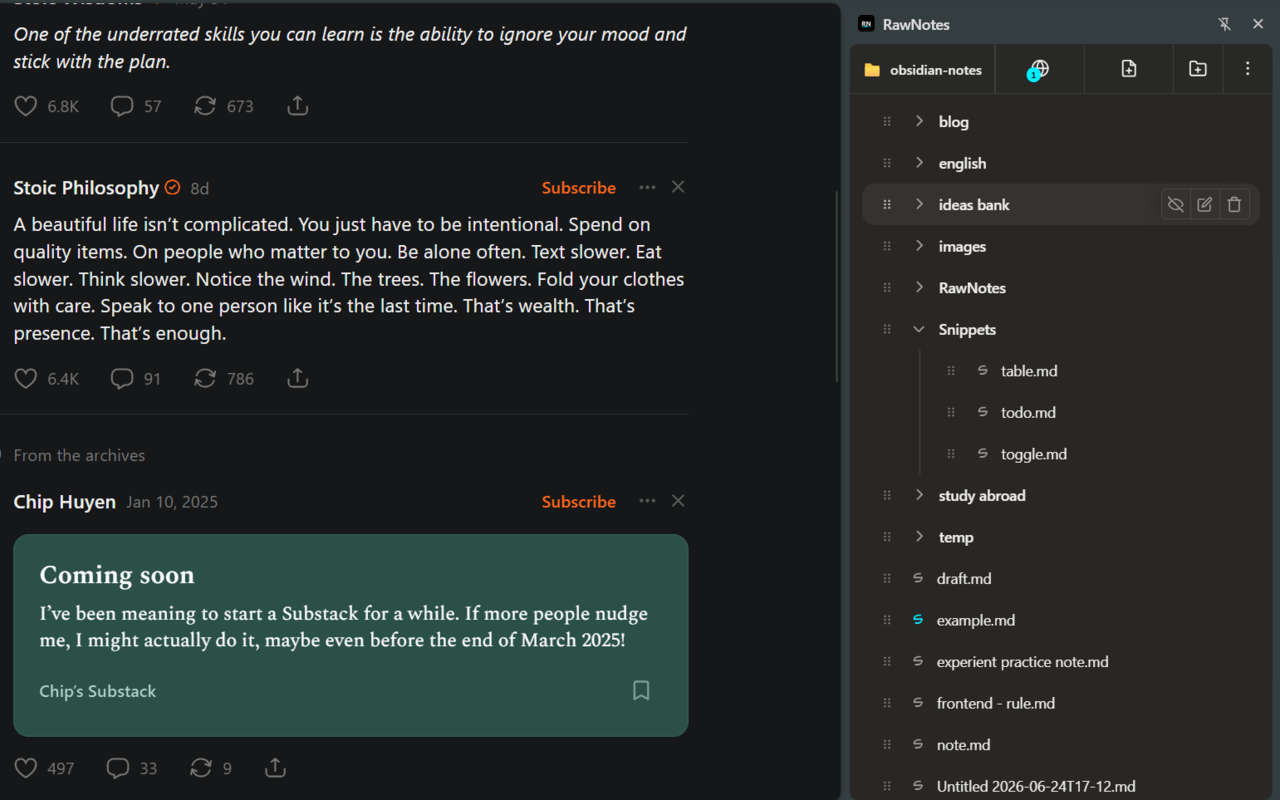
Task: Expand the ideas bank folder
Action: click(x=919, y=204)
